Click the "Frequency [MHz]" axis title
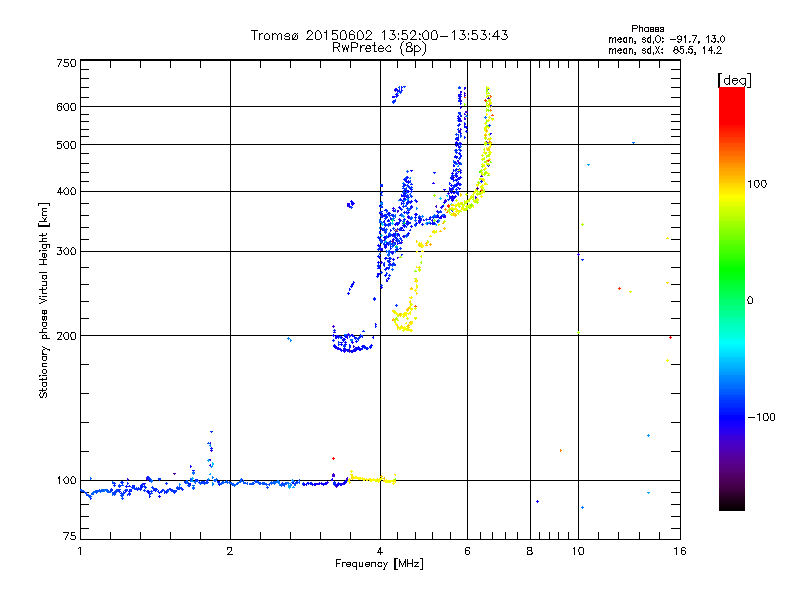This screenshot has height=600, width=800. pos(379,564)
